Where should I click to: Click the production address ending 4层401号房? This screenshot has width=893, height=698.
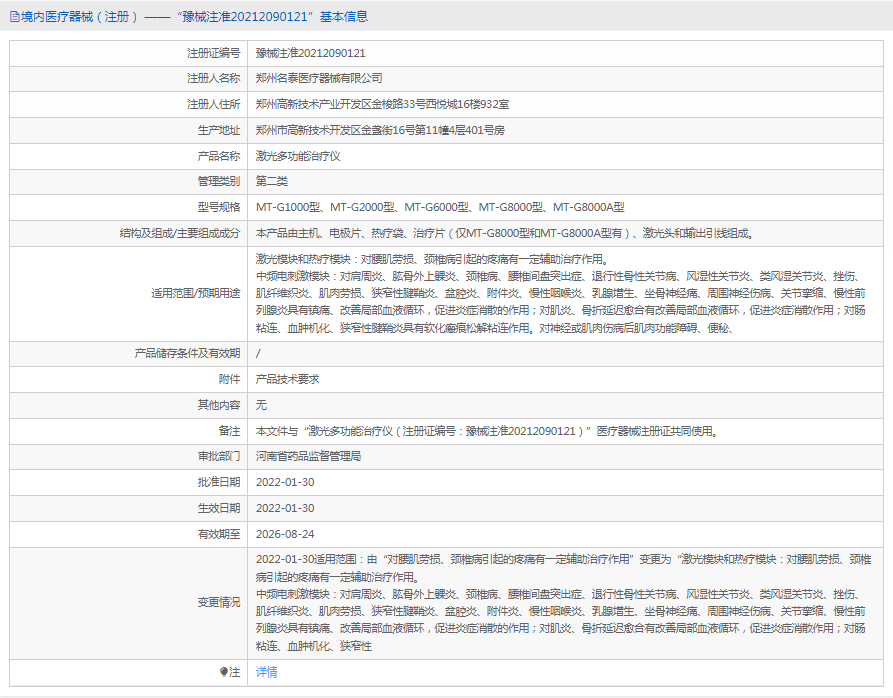click(x=380, y=130)
